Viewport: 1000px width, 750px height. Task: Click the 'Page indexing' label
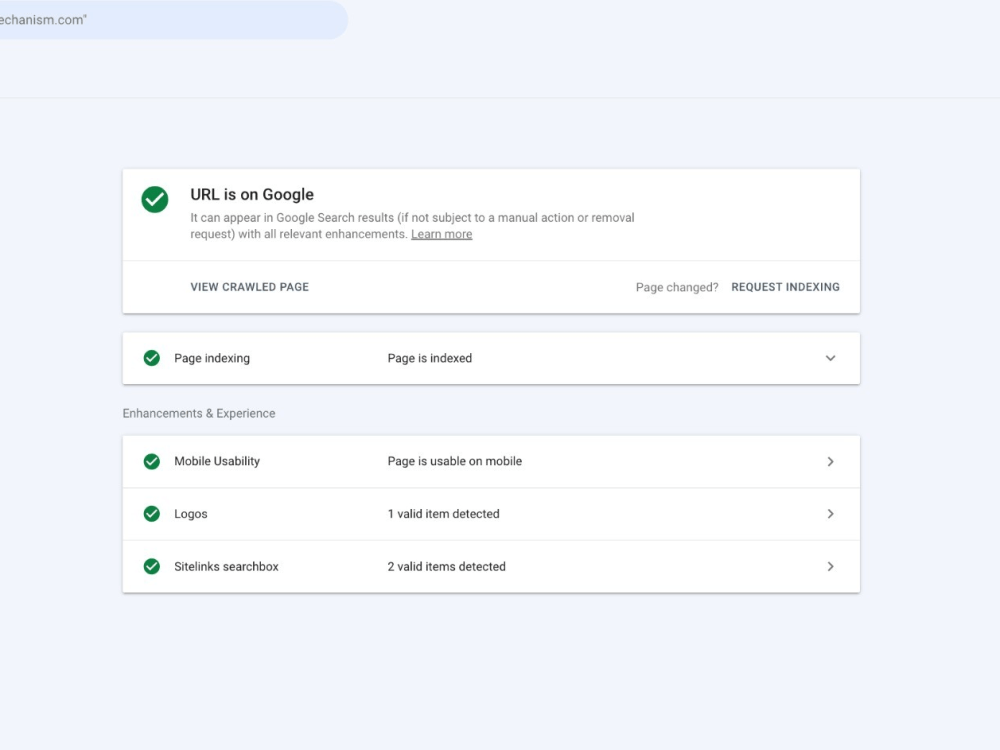[x=212, y=358]
